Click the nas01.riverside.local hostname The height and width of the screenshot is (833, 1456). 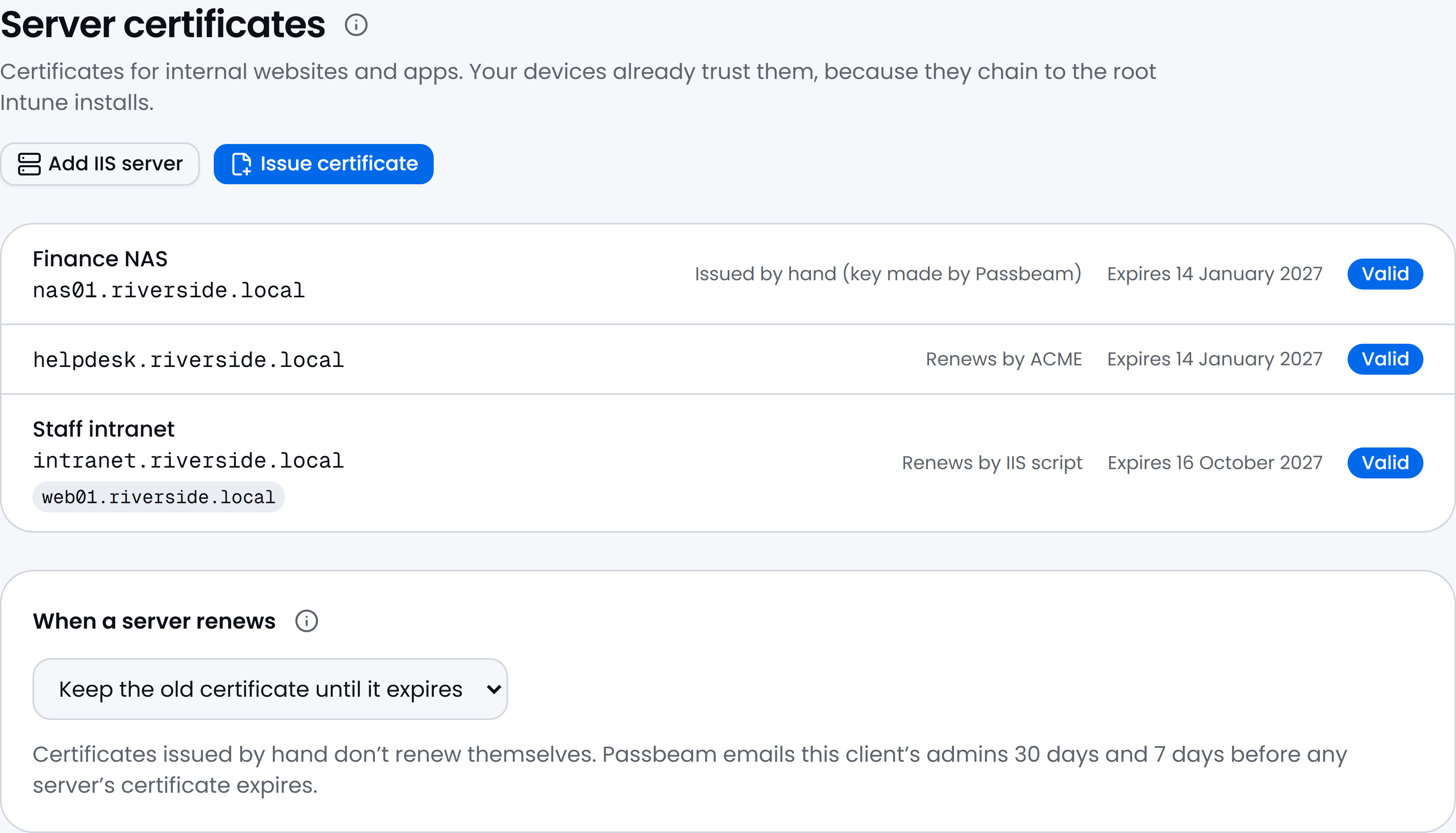click(169, 291)
